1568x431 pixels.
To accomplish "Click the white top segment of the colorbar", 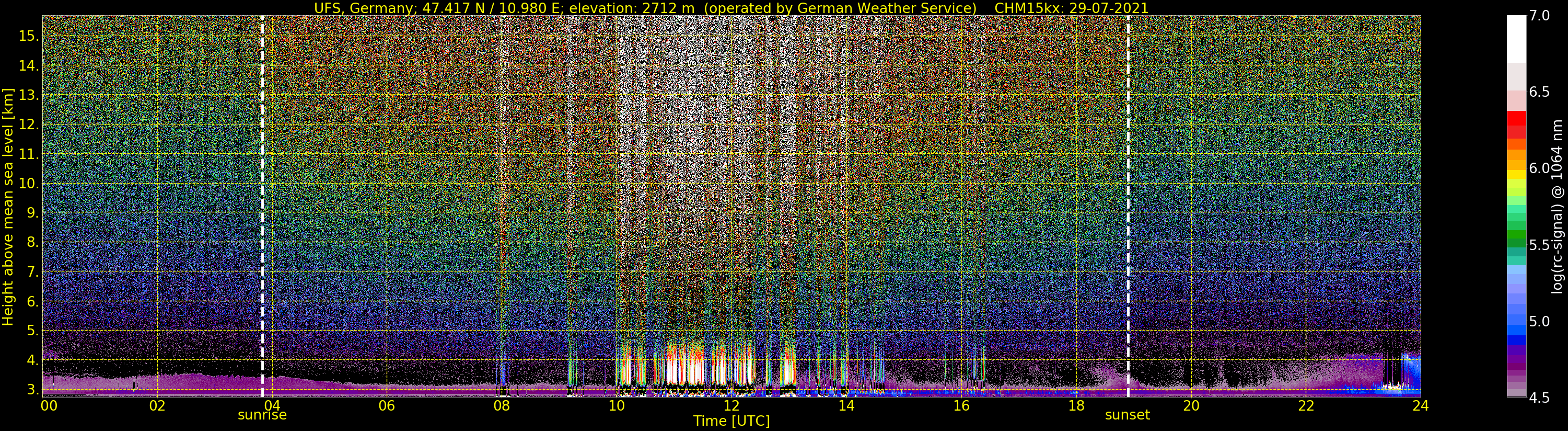I will (1516, 39).
